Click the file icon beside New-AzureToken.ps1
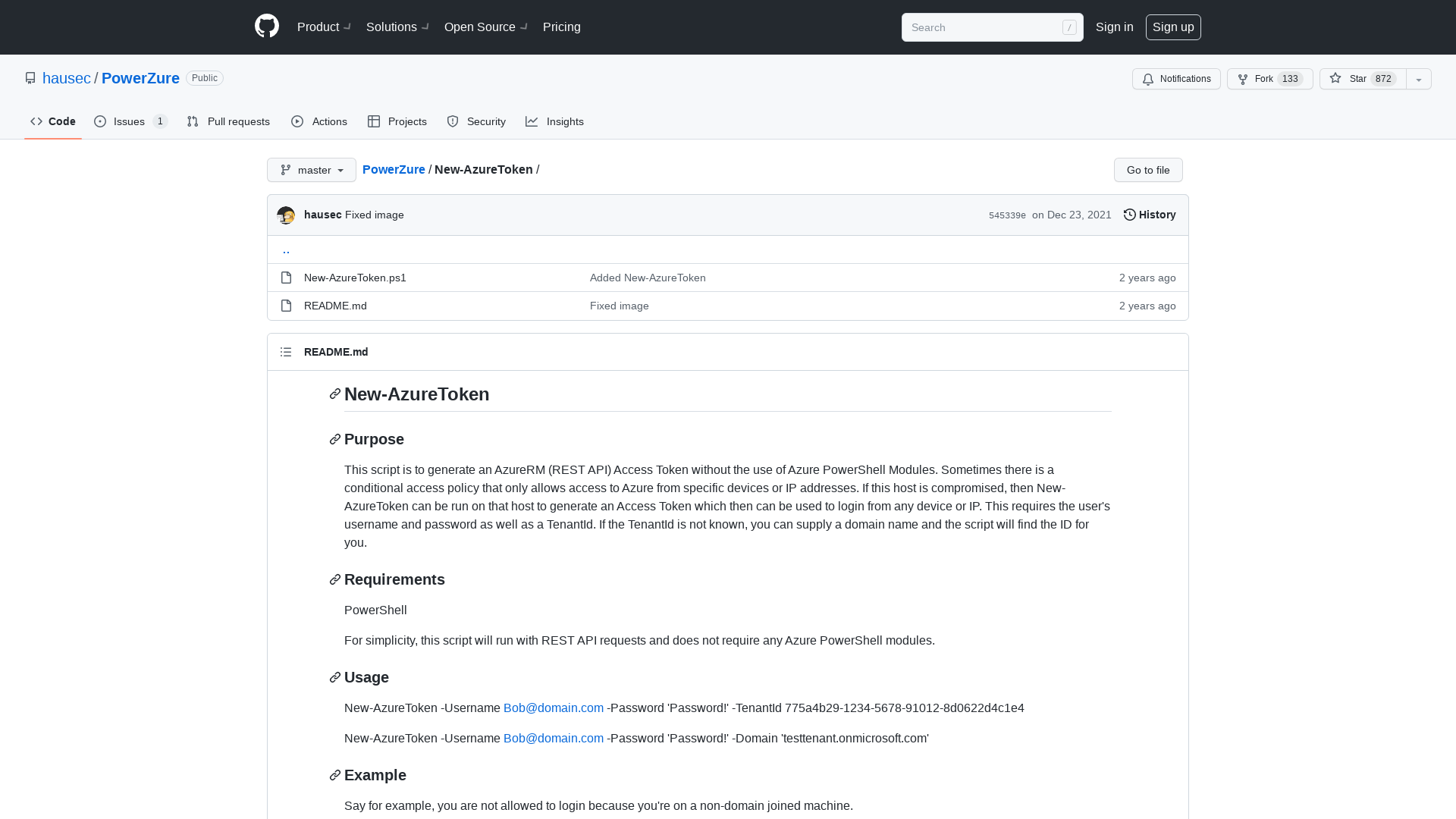1456x819 pixels. pyautogui.click(x=286, y=278)
